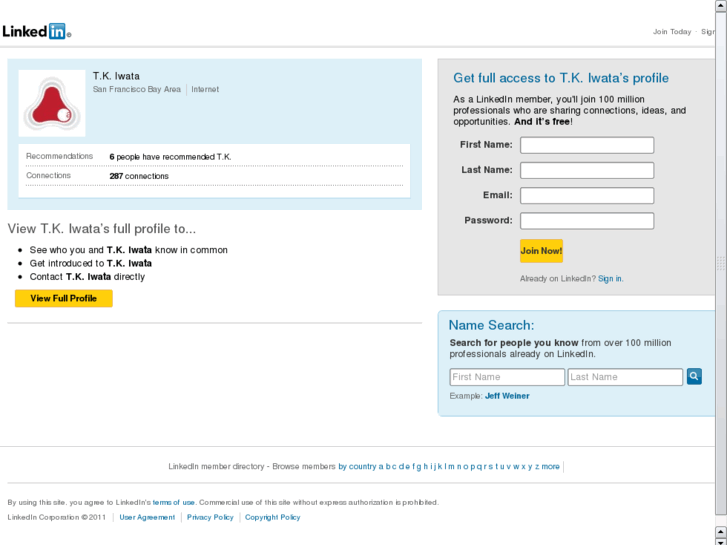The width and height of the screenshot is (727, 545).
Task: Click the LinkedIn logo
Action: pyautogui.click(x=36, y=31)
